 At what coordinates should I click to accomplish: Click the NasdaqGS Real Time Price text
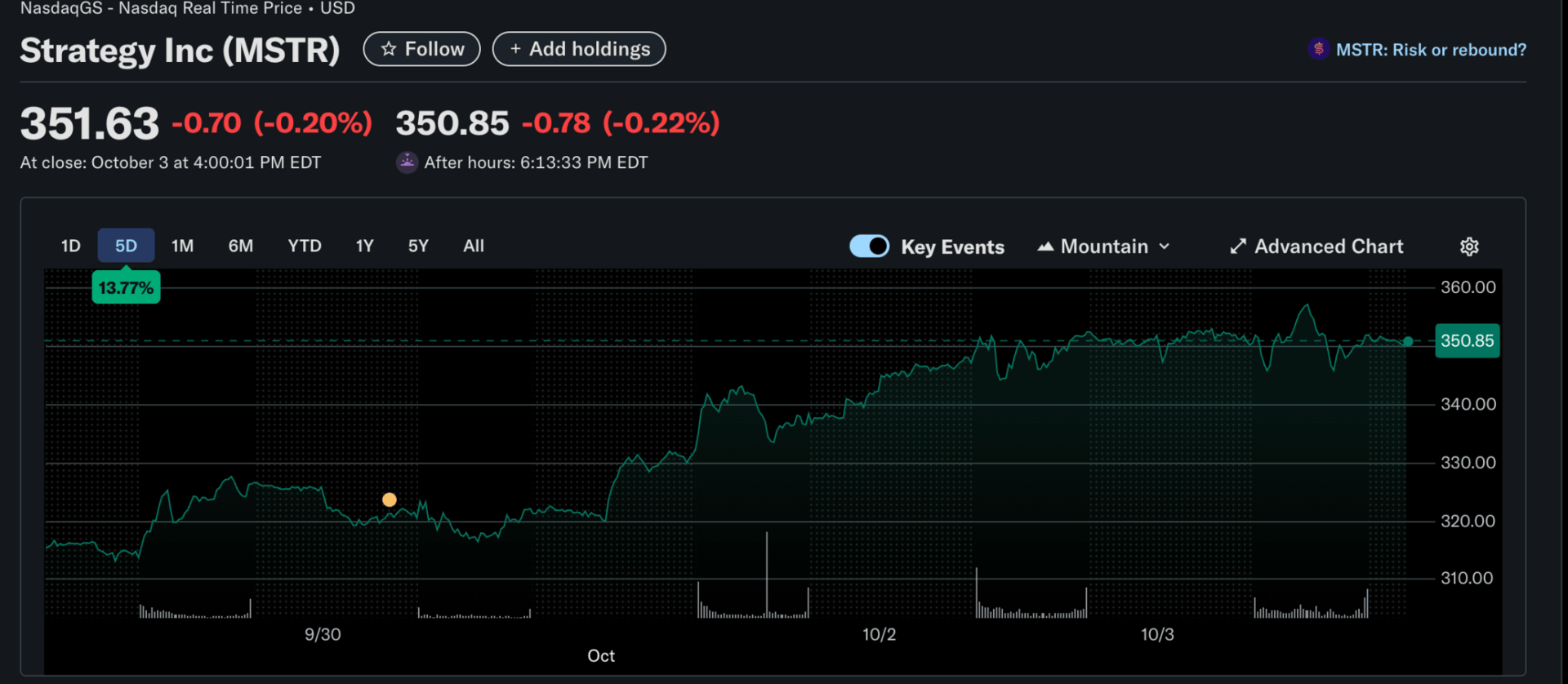[188, 9]
